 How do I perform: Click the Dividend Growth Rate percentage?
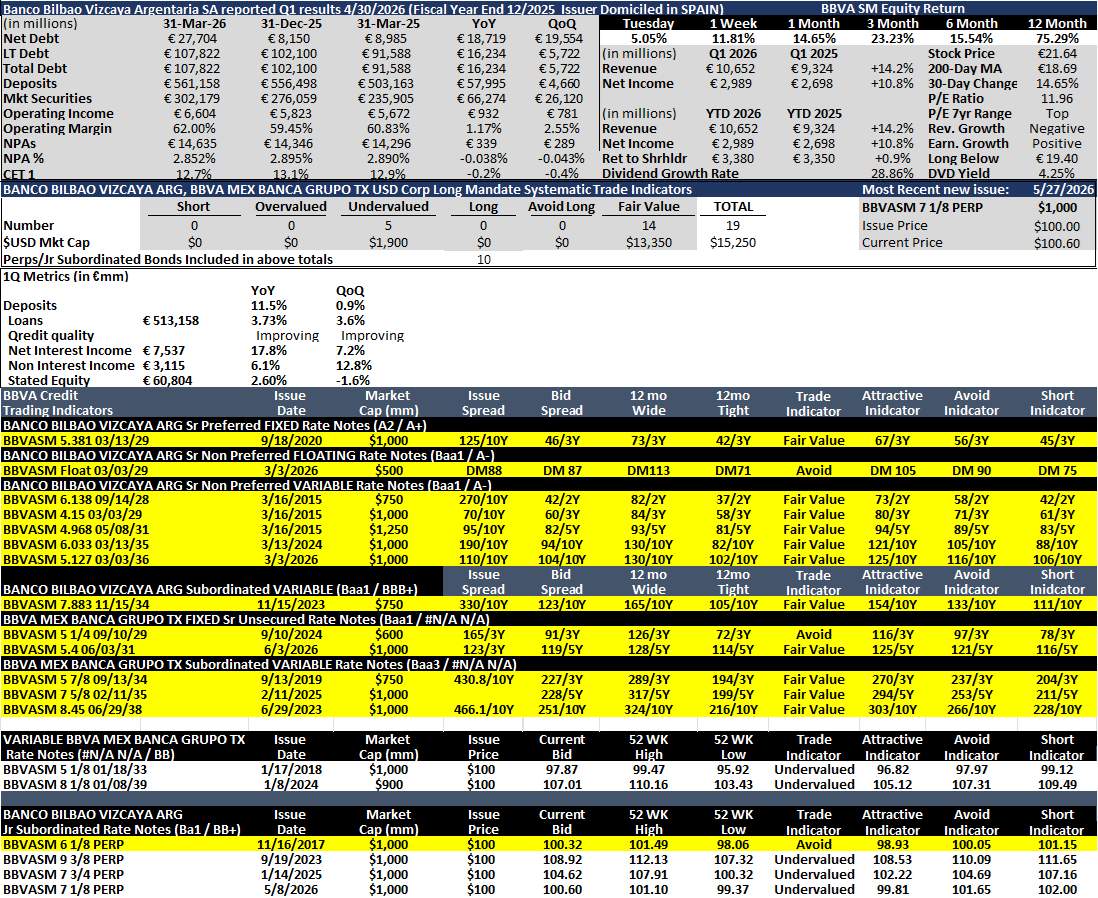892,173
